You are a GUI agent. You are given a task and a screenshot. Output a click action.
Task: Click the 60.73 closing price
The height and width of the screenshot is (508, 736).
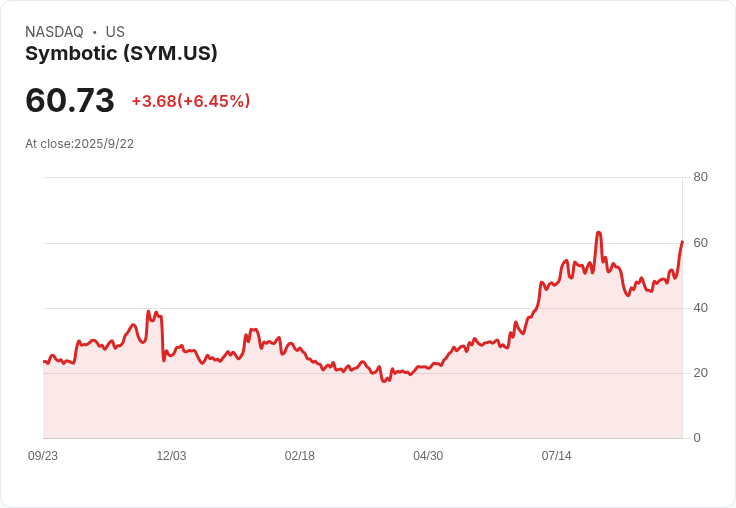pos(70,100)
